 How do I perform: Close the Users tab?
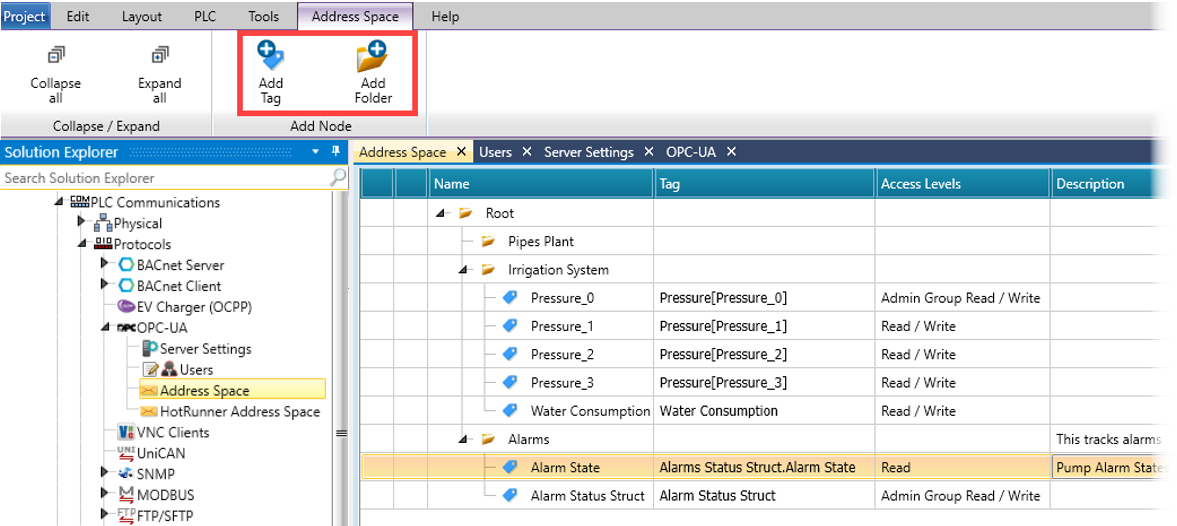click(527, 152)
